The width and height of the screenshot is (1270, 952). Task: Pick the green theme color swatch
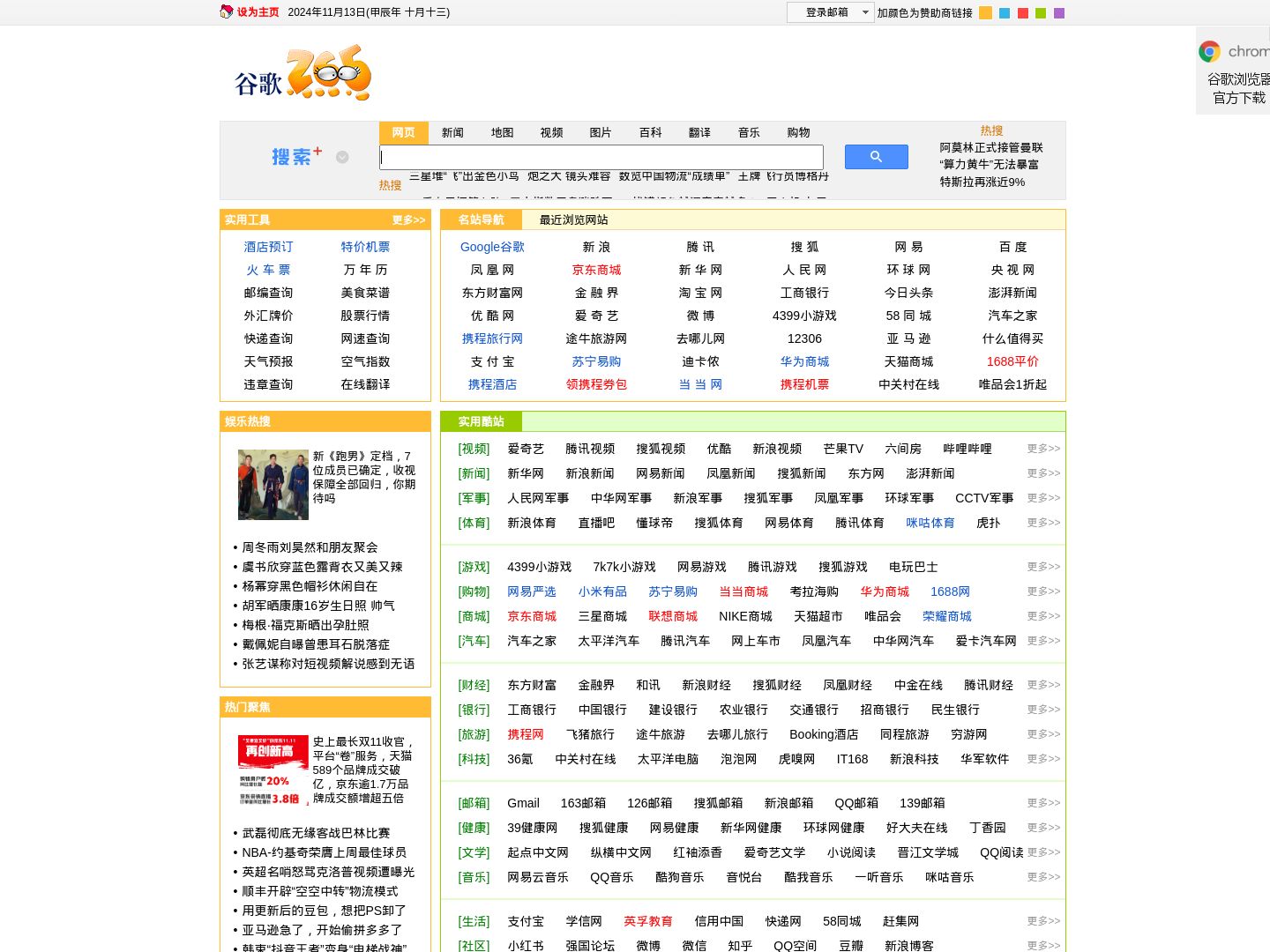1041,13
